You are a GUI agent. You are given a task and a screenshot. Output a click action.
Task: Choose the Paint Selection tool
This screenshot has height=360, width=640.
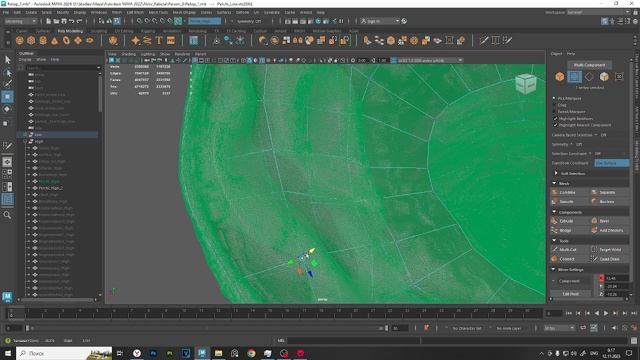tap(7, 84)
